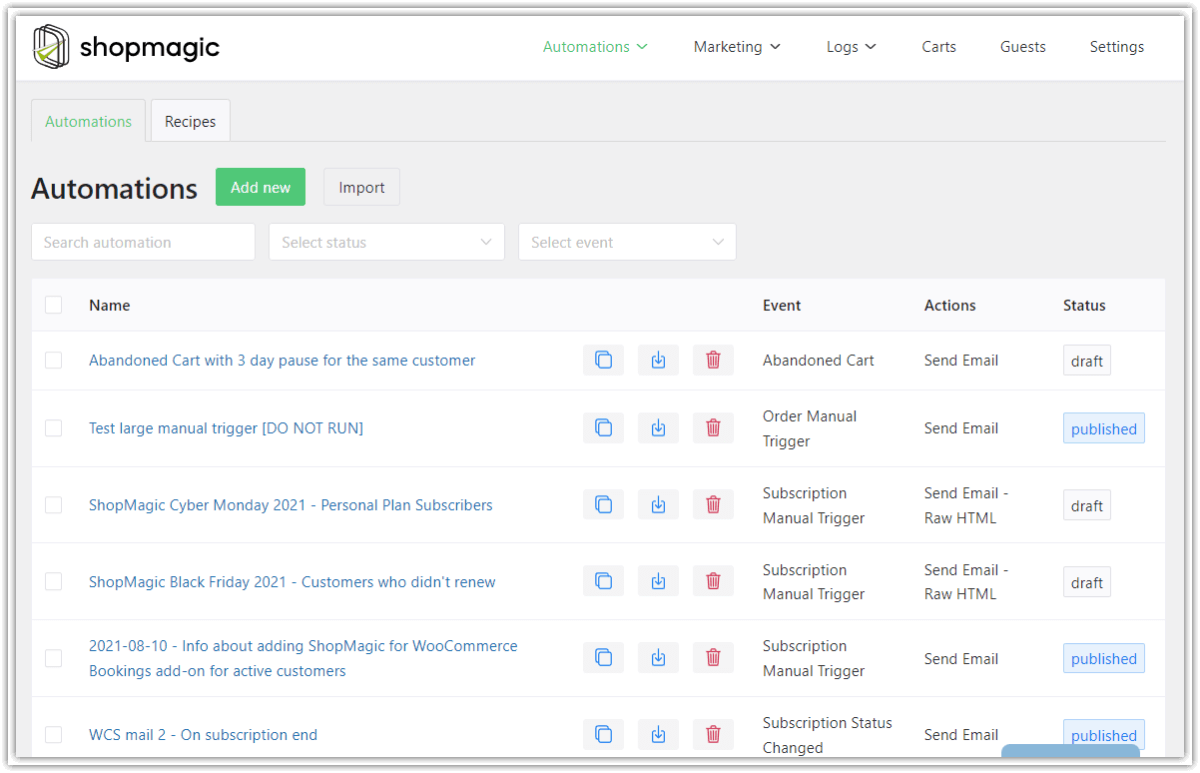Open the Select event dropdown
Screen dimensions: 1200x773
coord(627,241)
